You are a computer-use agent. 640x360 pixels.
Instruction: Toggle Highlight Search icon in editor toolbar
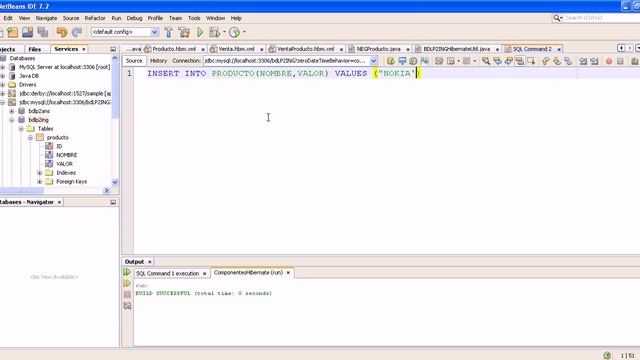pyautogui.click(x=520, y=61)
